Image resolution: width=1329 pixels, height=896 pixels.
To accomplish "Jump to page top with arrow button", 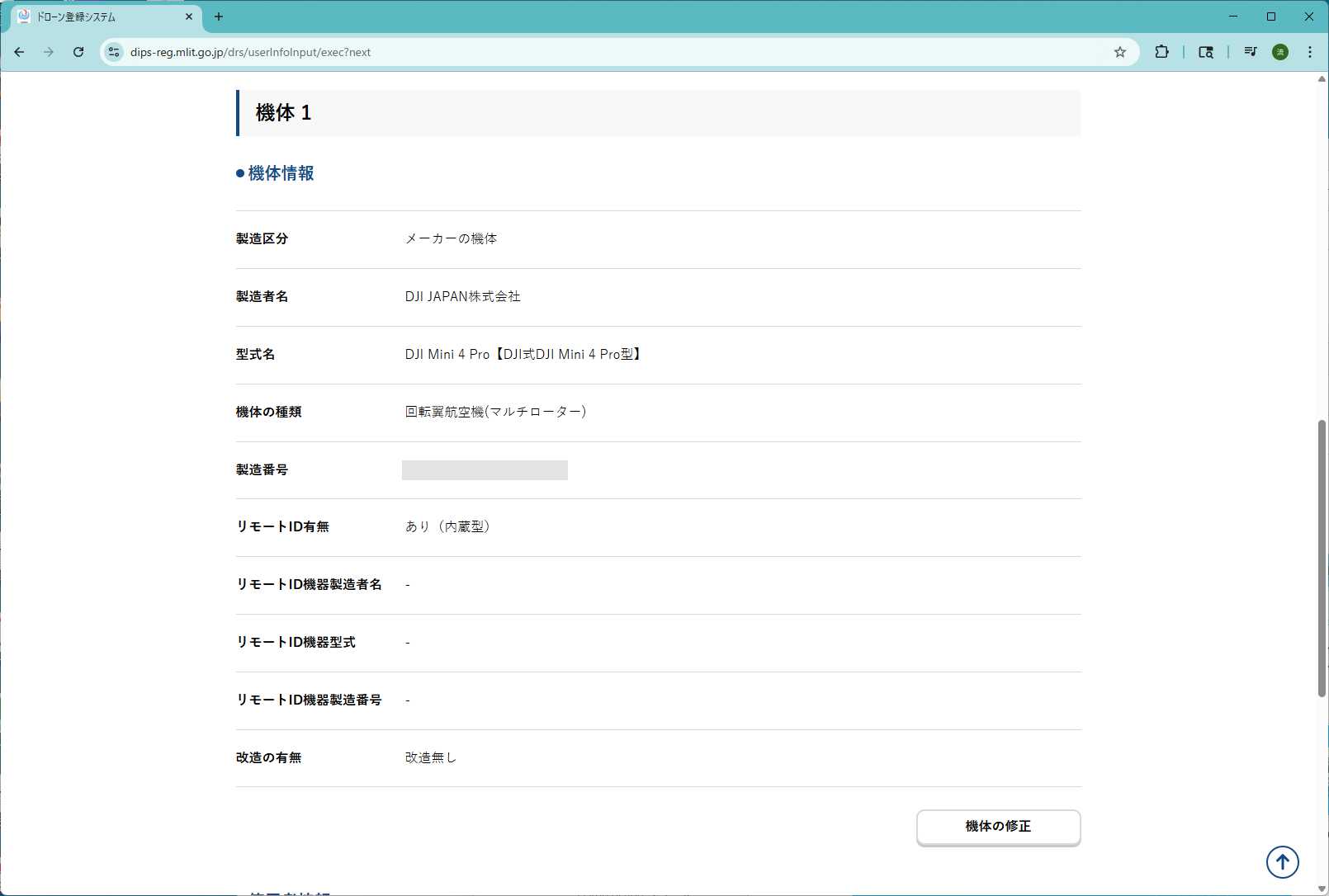I will 1283,863.
